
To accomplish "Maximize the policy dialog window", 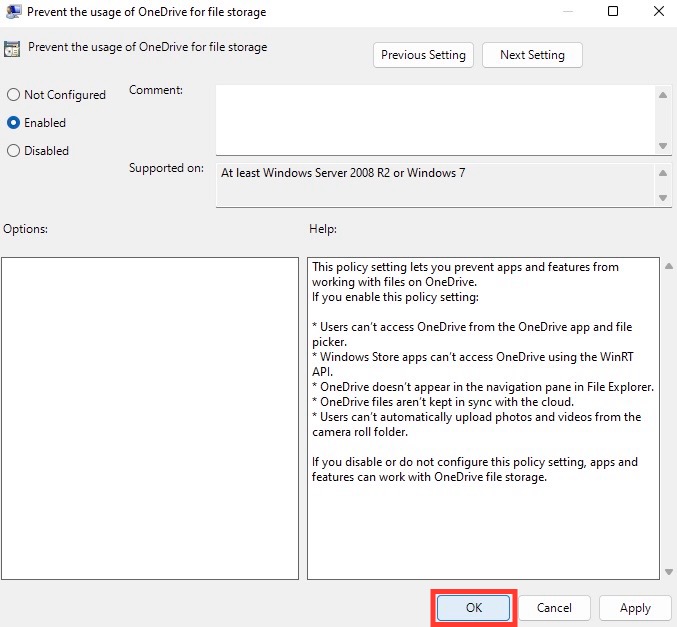I will tap(613, 11).
